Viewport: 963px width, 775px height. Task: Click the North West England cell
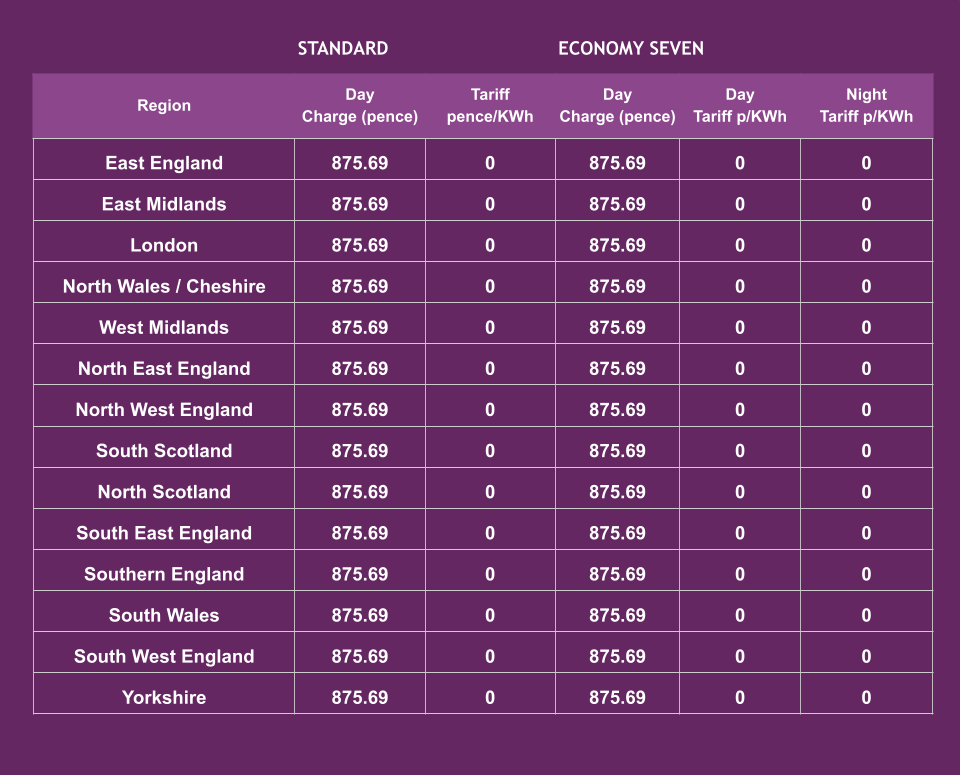164,409
